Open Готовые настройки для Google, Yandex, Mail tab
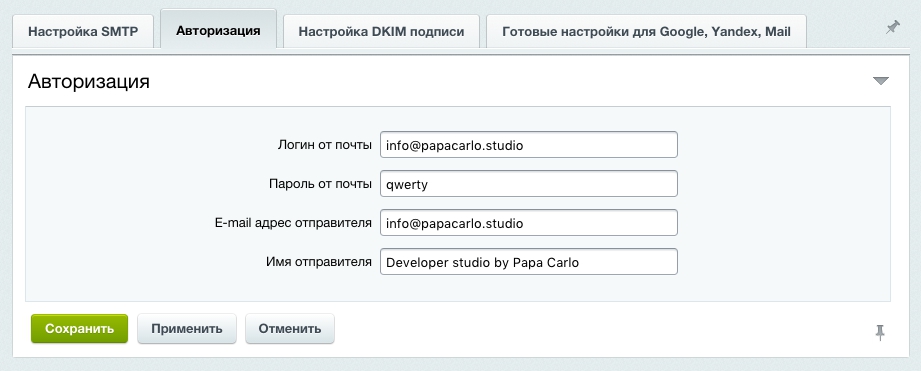Screen dimensions: 921x371 pyautogui.click(x=646, y=32)
